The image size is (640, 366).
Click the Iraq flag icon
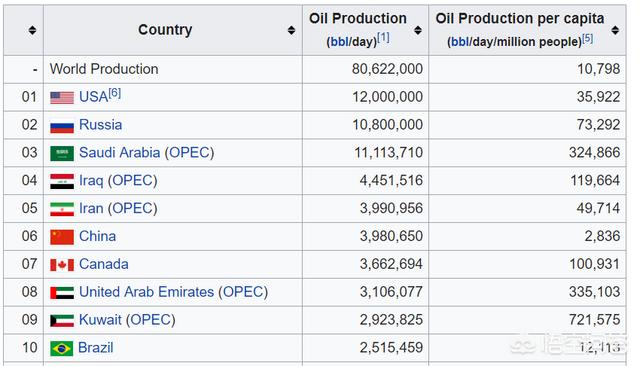62,181
